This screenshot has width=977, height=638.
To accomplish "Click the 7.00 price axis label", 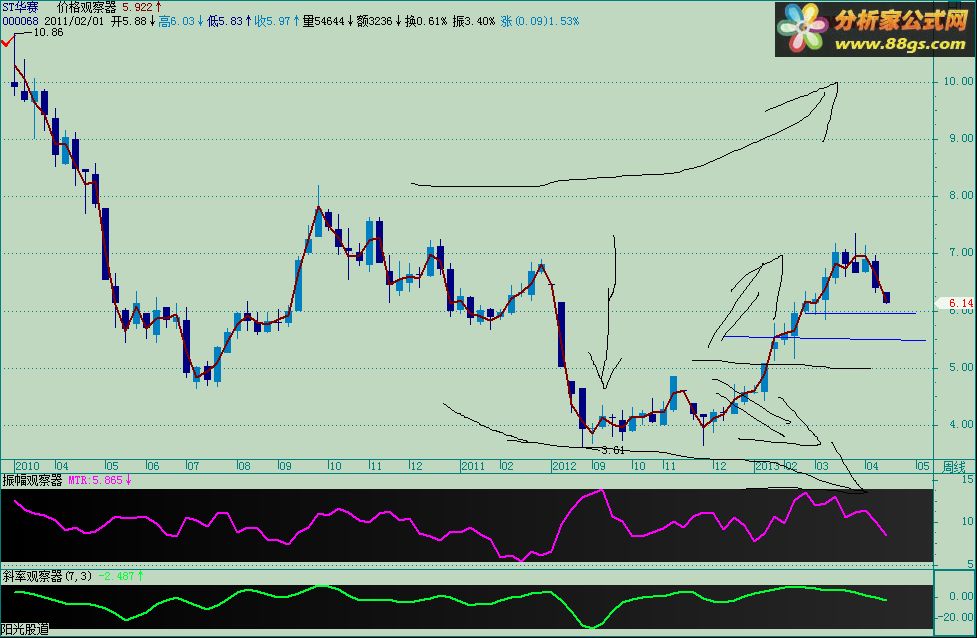I will [961, 252].
